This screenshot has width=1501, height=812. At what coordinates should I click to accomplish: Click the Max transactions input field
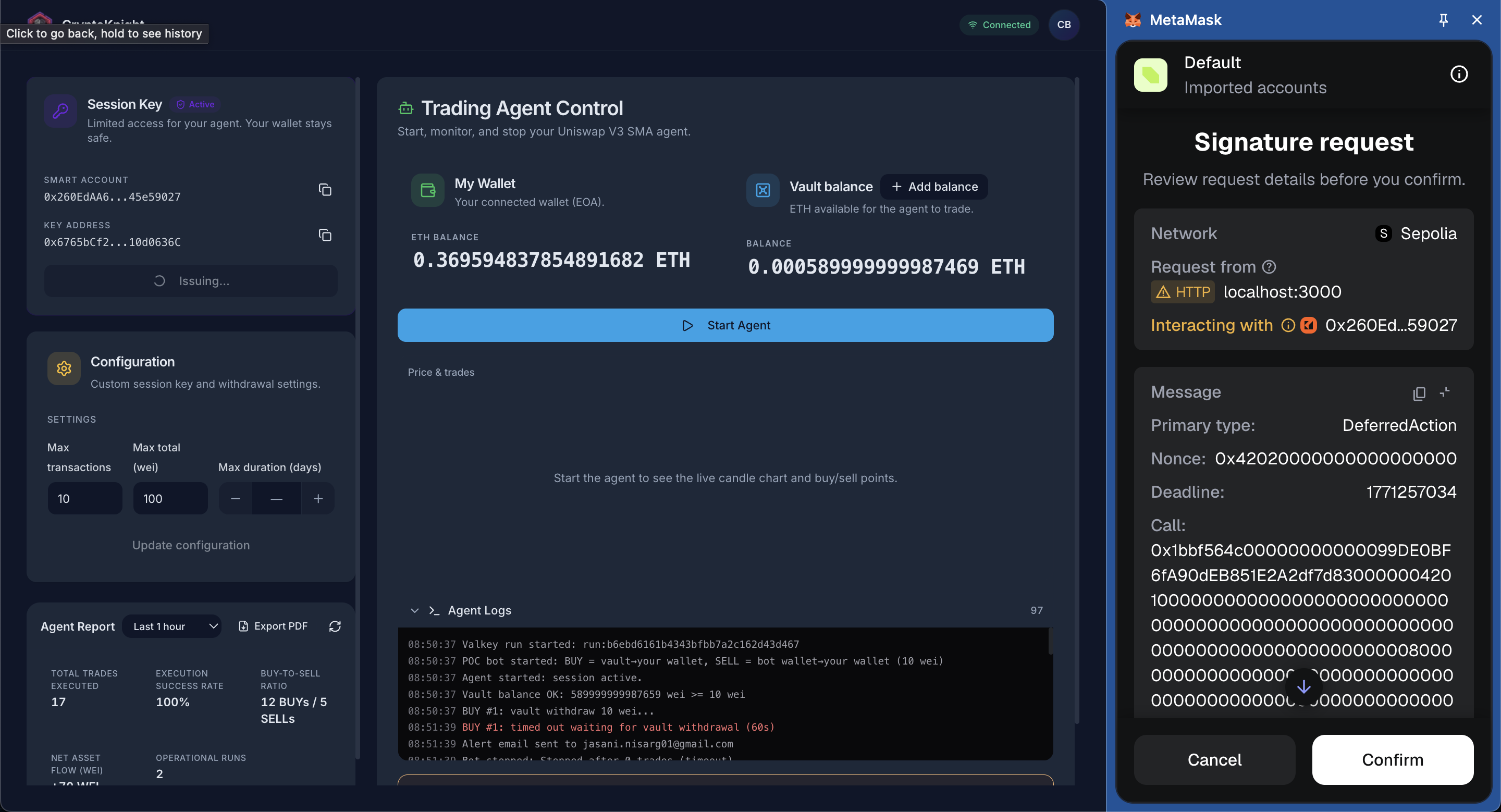[85, 499]
